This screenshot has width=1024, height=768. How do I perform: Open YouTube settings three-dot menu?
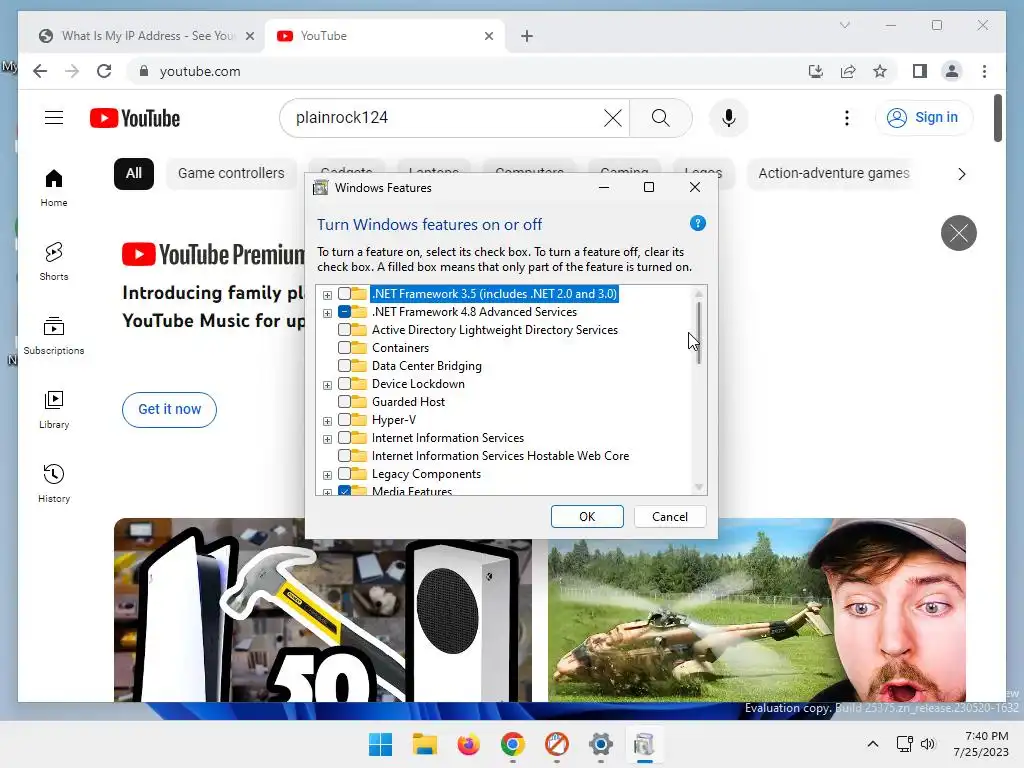point(846,118)
